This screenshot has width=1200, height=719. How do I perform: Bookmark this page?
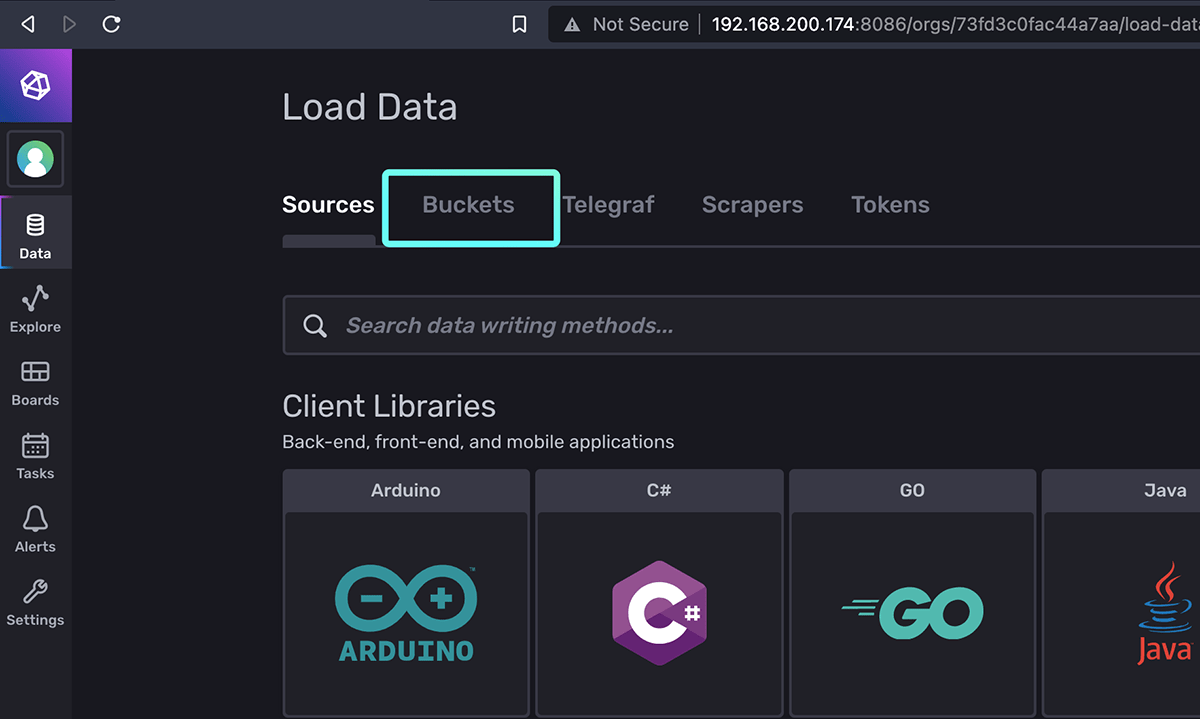[519, 24]
